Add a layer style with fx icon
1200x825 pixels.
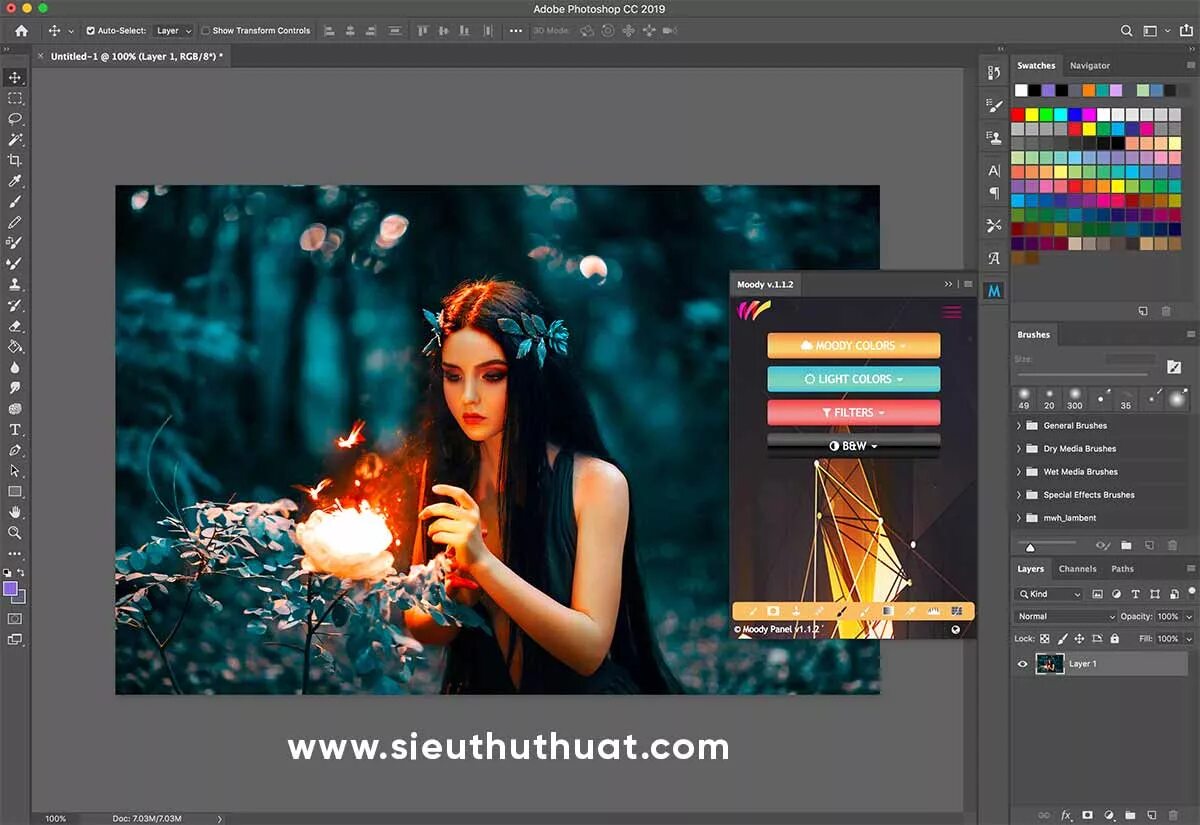coord(1066,815)
